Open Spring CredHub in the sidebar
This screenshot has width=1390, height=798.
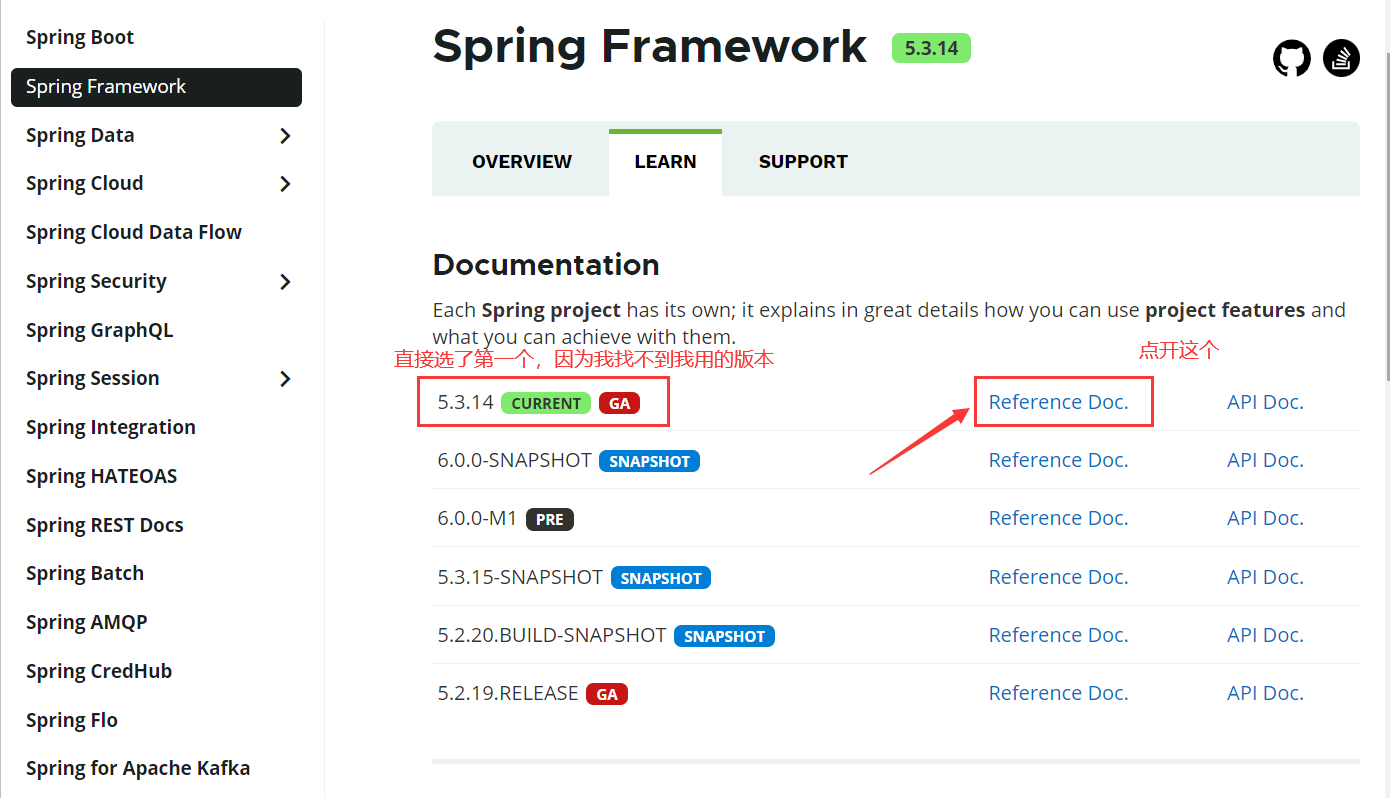click(x=99, y=672)
